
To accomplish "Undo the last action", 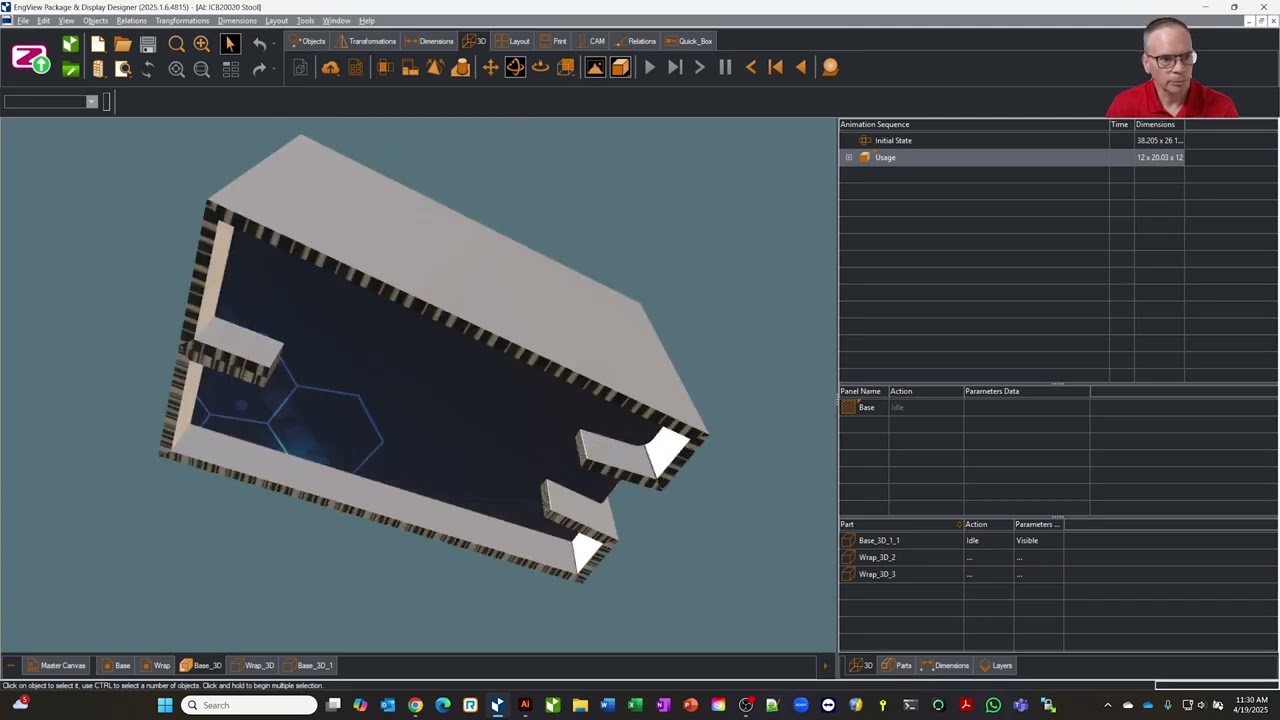I will (x=260, y=44).
